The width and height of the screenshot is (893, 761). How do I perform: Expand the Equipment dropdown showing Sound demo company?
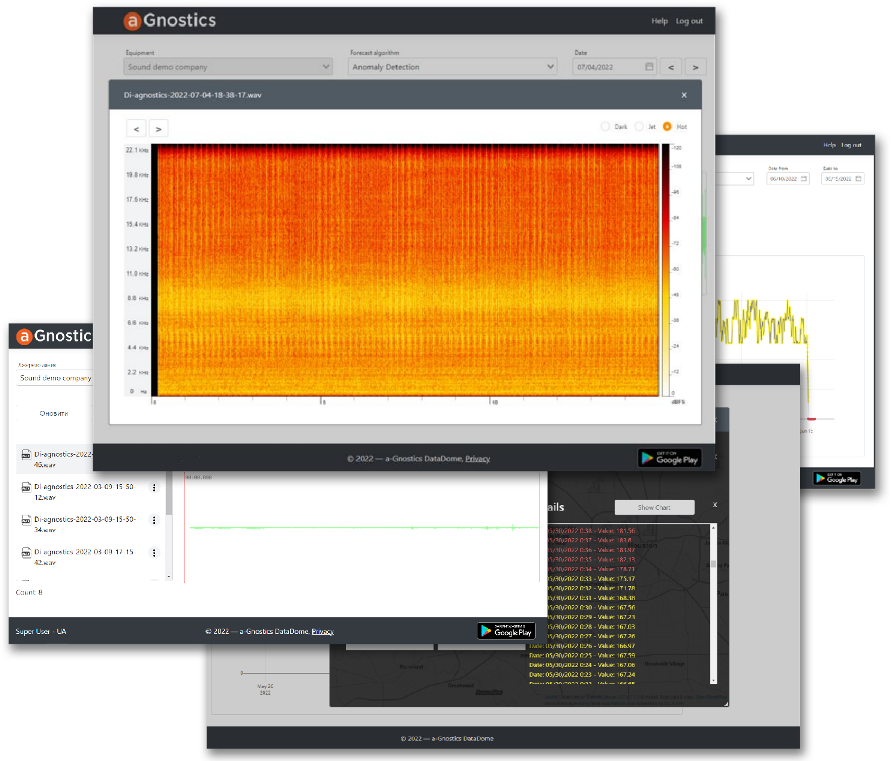pyautogui.click(x=228, y=67)
